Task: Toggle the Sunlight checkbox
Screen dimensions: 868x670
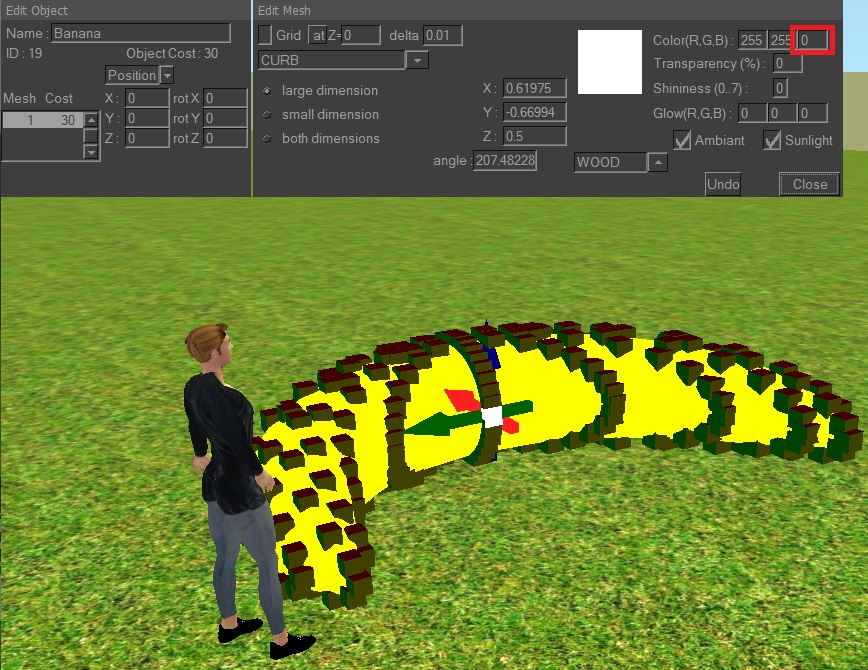Action: click(x=772, y=140)
